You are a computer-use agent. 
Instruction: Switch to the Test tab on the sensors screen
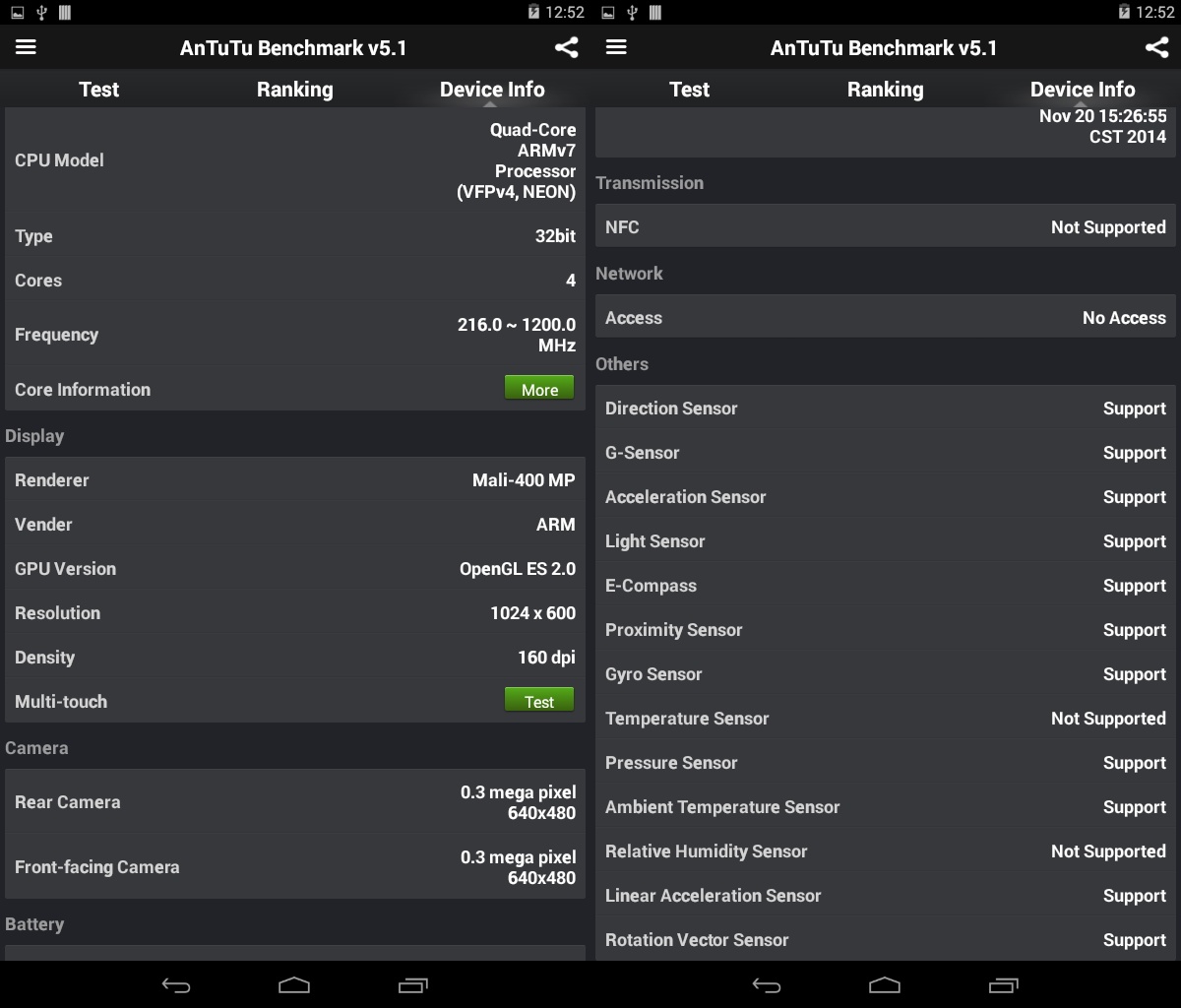click(x=689, y=90)
